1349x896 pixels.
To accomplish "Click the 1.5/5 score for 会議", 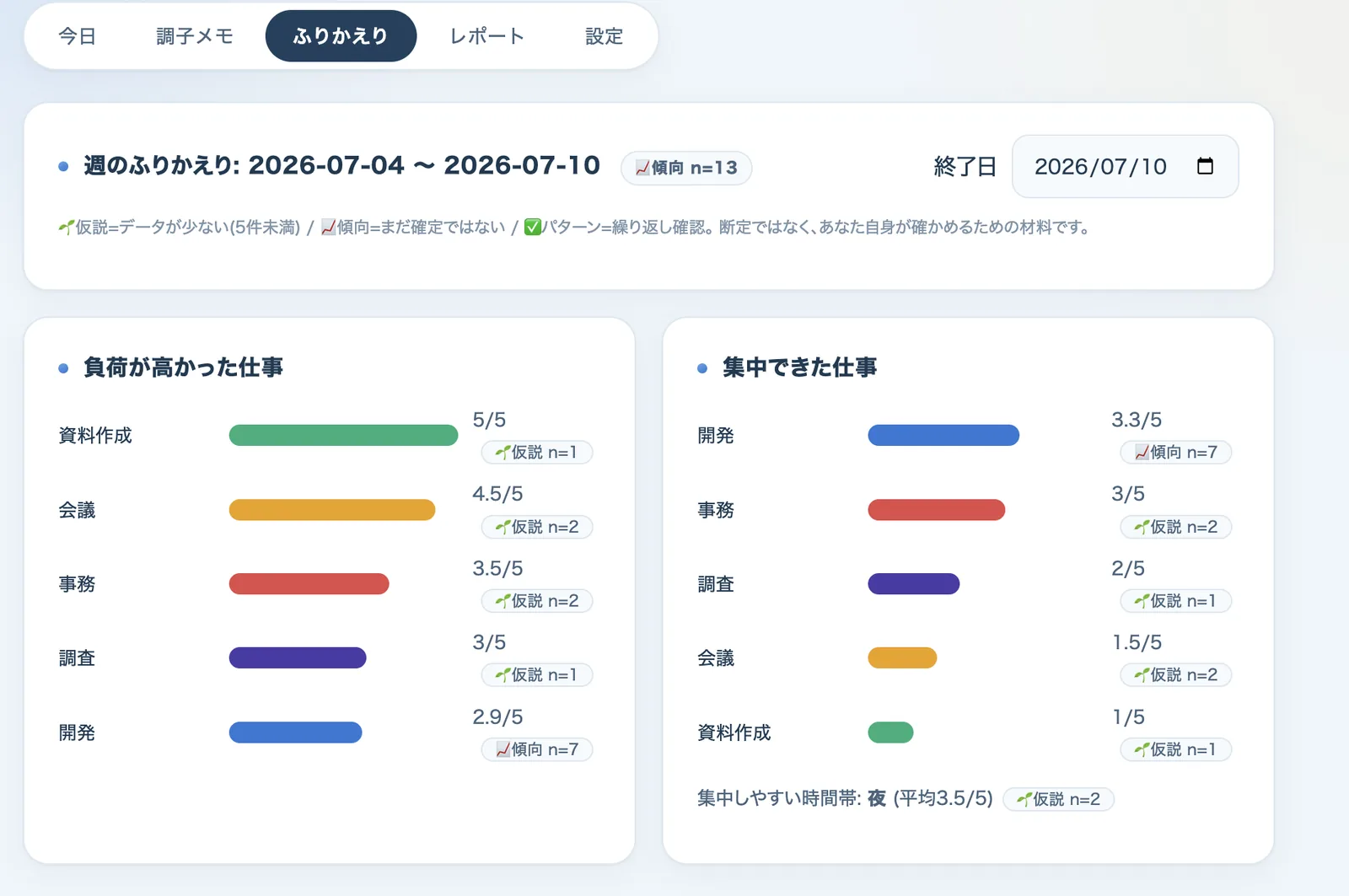I will (x=1137, y=642).
